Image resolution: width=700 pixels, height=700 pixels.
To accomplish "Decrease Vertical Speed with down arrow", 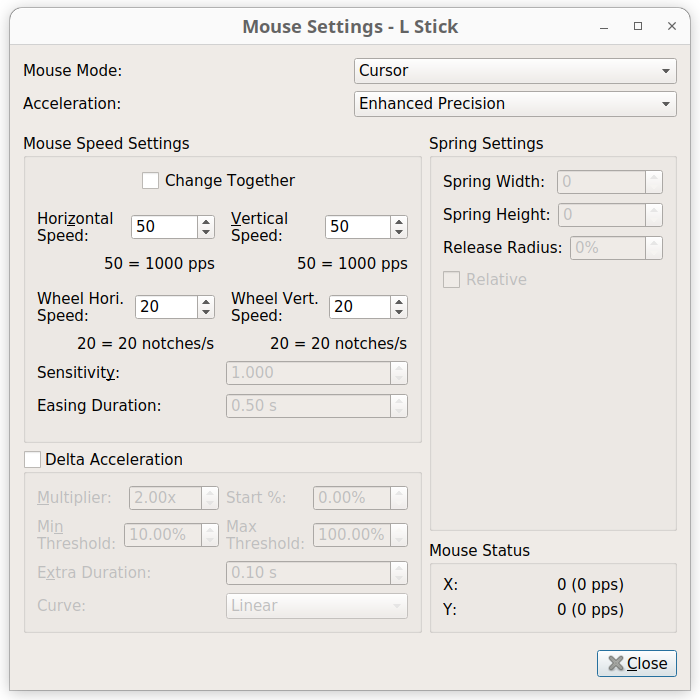I will pos(399,232).
